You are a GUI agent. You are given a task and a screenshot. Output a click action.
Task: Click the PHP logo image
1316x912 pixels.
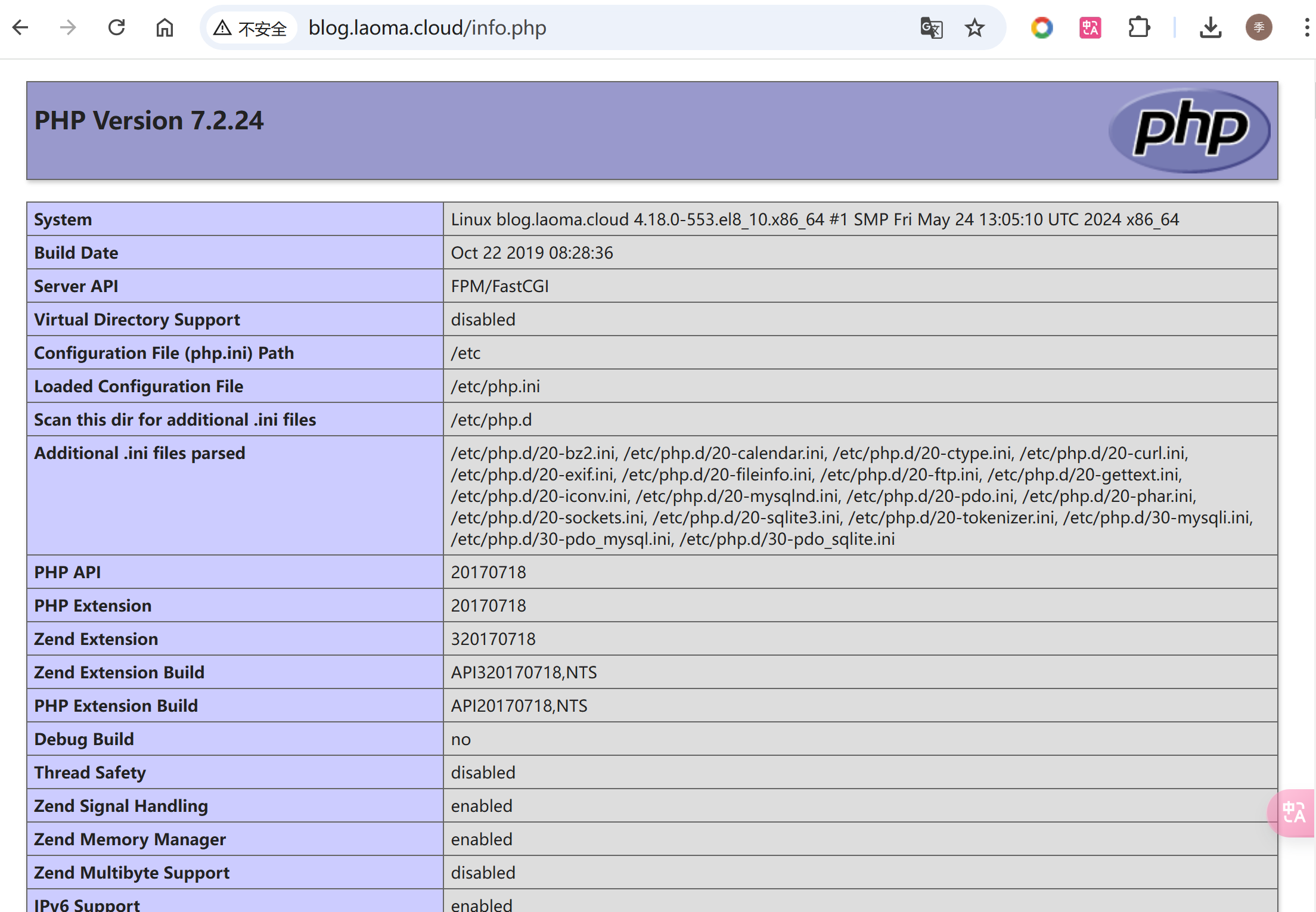click(1190, 130)
